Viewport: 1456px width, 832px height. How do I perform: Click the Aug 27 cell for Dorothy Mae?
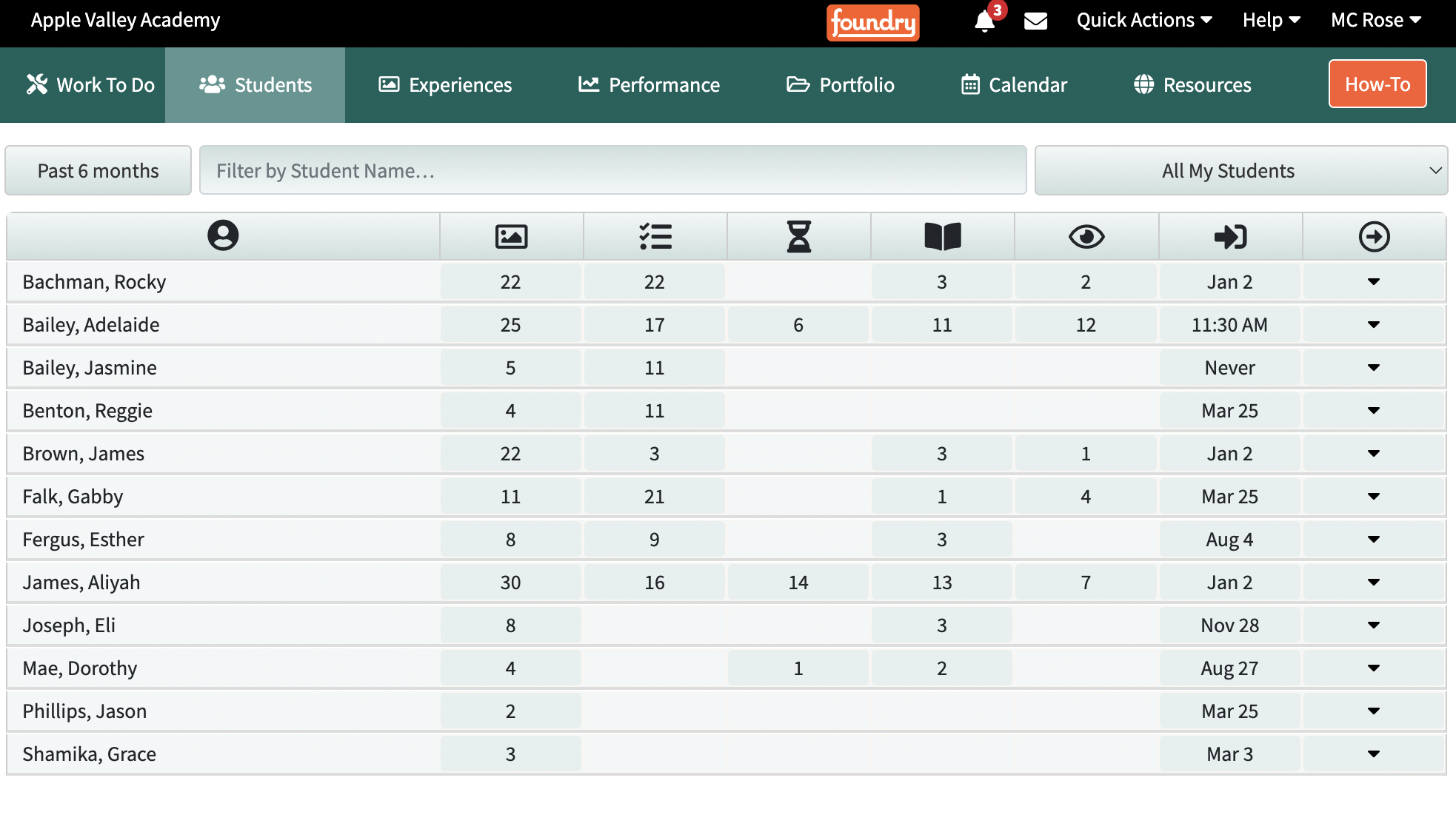point(1229,668)
